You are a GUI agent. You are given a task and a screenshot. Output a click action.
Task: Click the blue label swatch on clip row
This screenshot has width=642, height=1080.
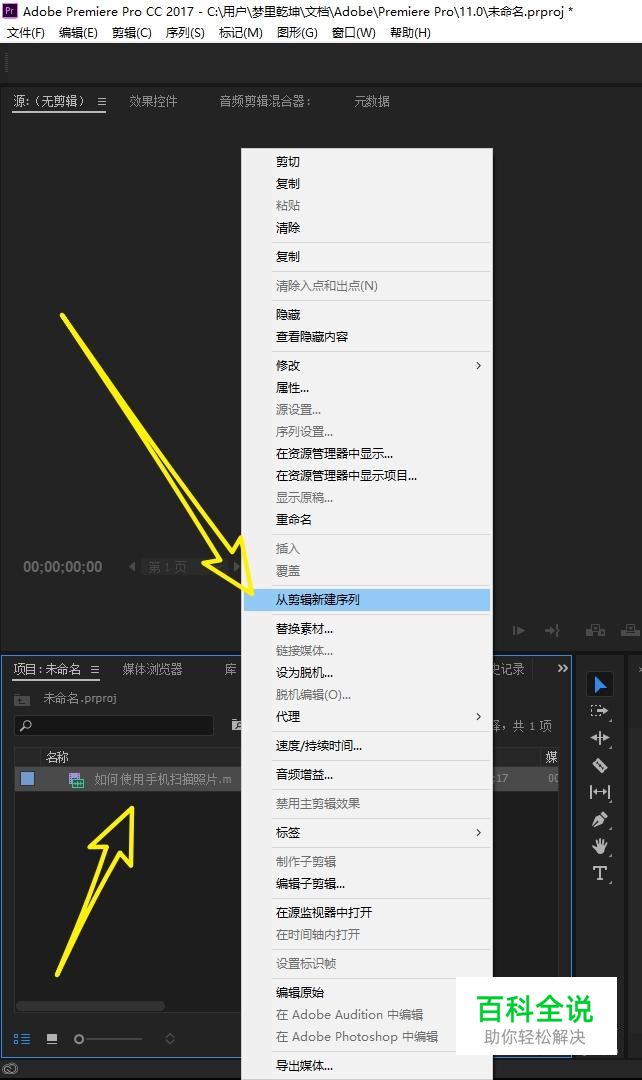point(28,779)
